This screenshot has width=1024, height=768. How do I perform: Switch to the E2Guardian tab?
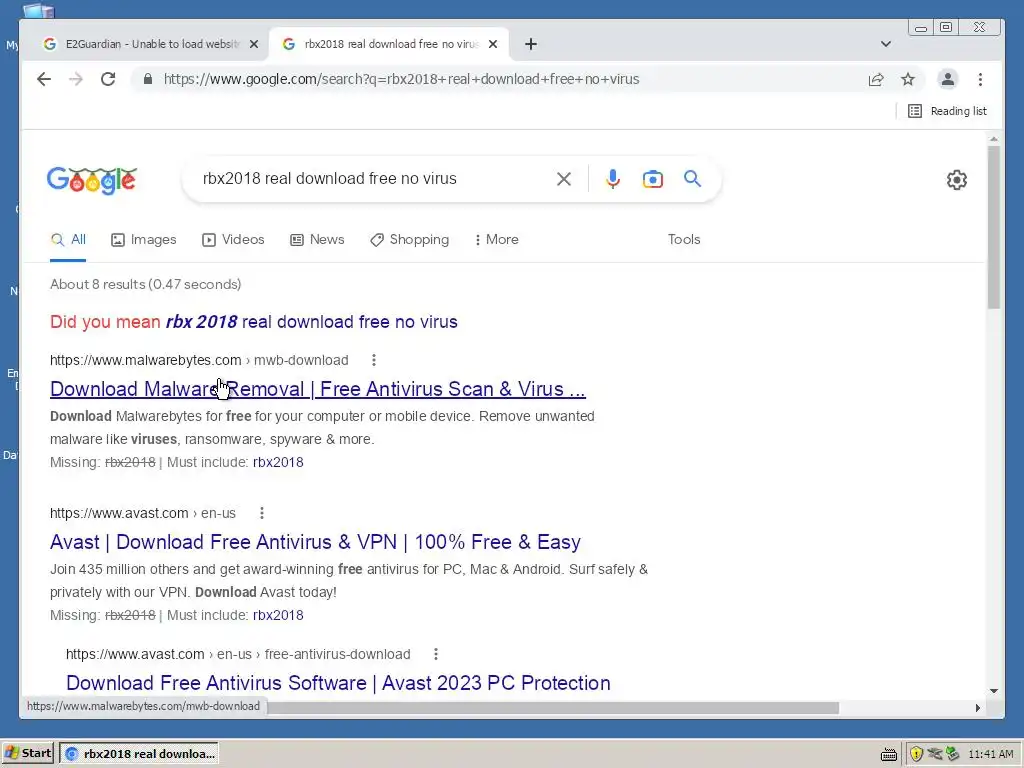point(150,44)
